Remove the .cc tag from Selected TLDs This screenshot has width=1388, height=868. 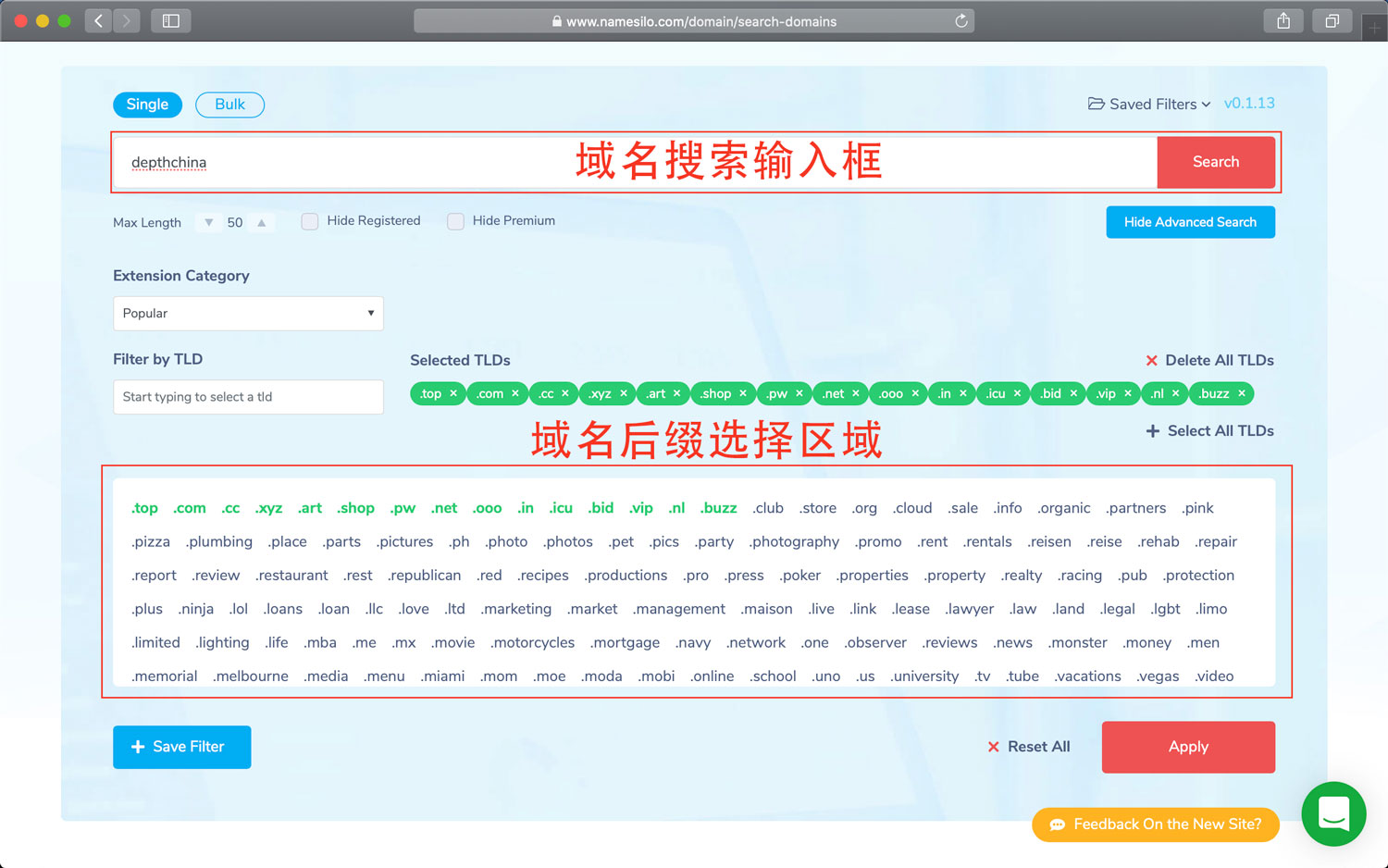click(x=565, y=393)
